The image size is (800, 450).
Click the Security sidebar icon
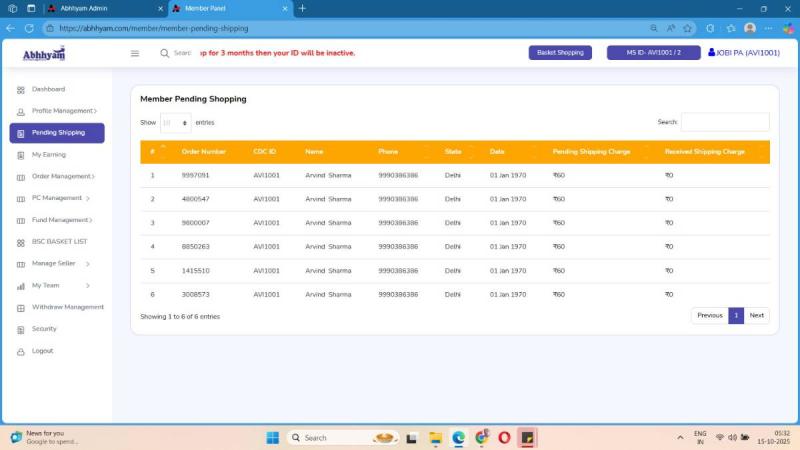point(21,329)
